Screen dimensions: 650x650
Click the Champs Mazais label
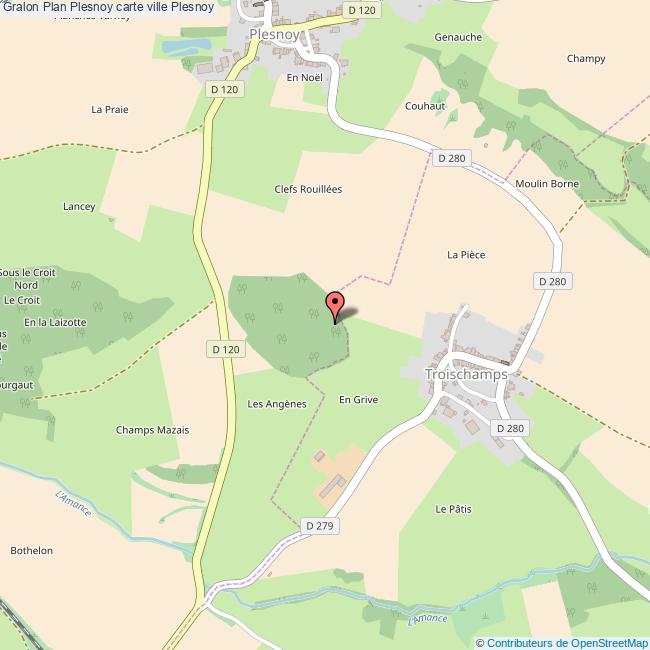click(x=152, y=430)
